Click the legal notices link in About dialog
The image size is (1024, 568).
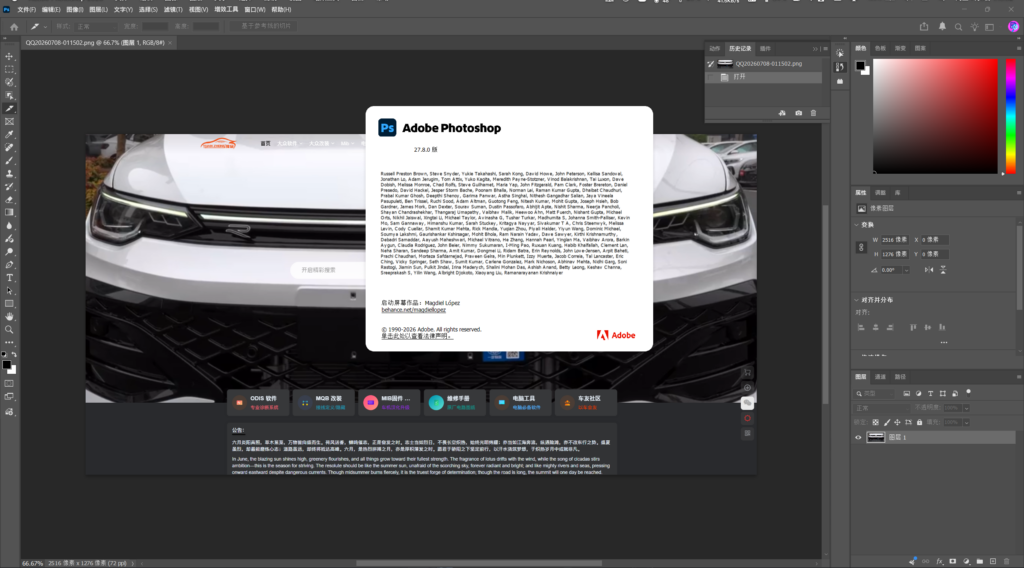pyautogui.click(x=417, y=336)
